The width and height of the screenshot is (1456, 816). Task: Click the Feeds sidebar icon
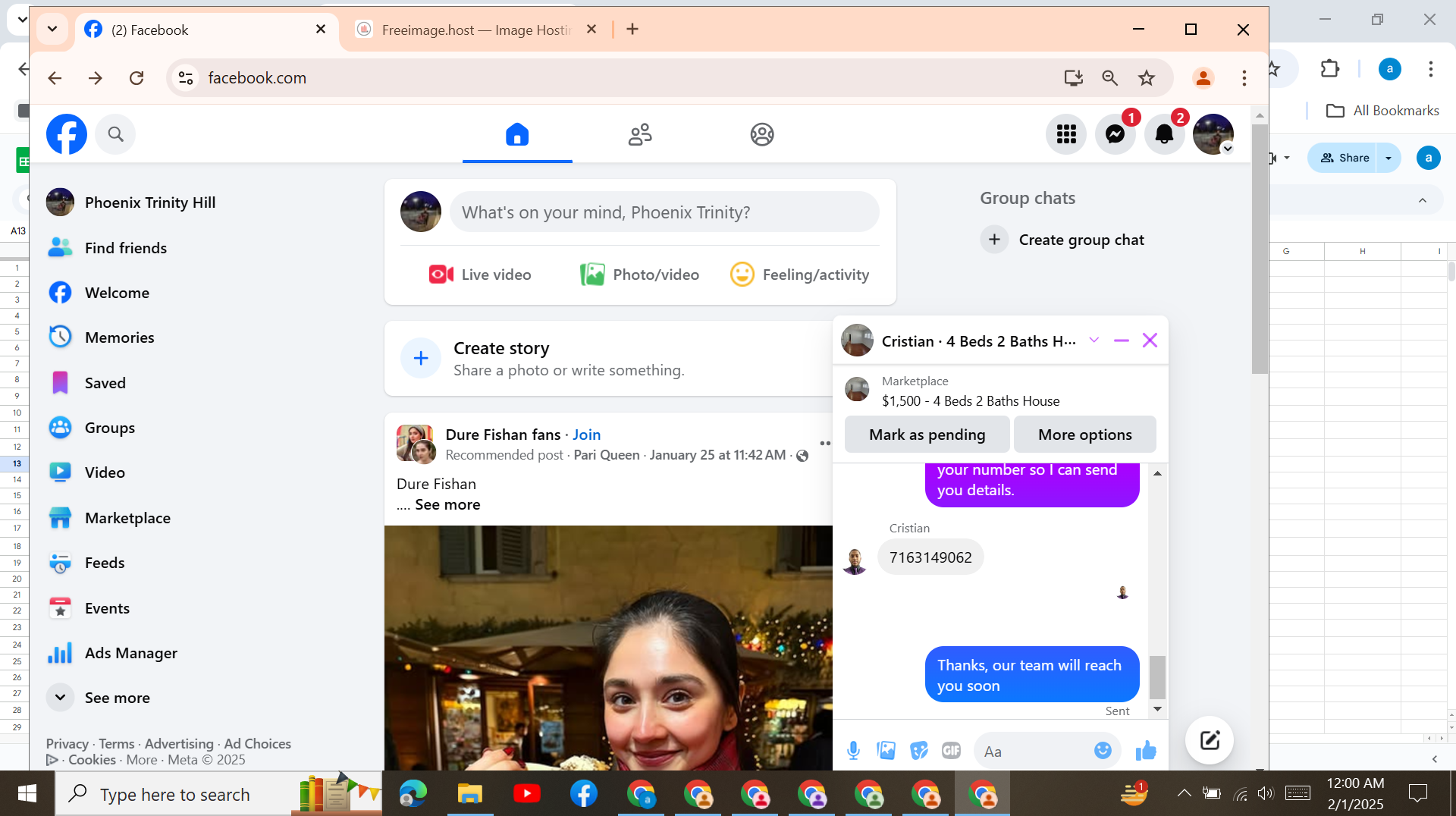point(60,563)
